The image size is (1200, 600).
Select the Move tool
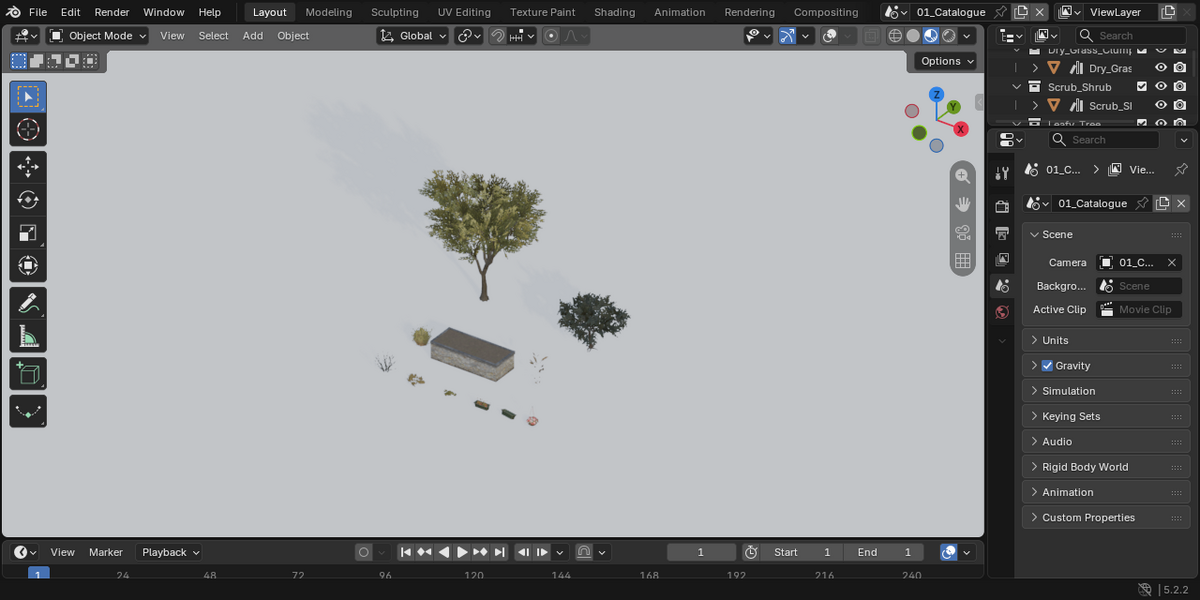coord(28,167)
